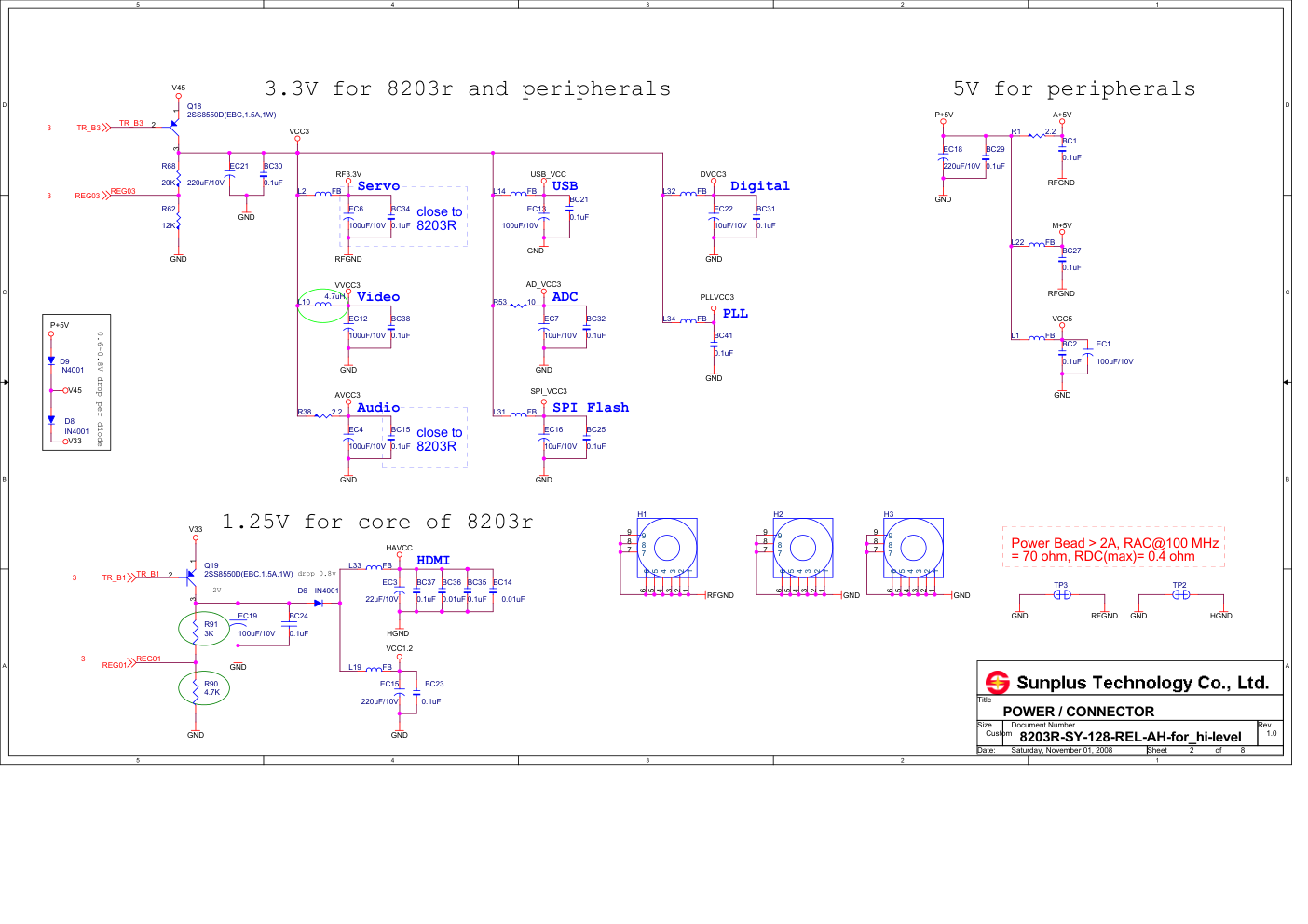The width and height of the screenshot is (1308, 924).
Task: Click the "drop 0.8v" annotation
Action: coord(317,574)
